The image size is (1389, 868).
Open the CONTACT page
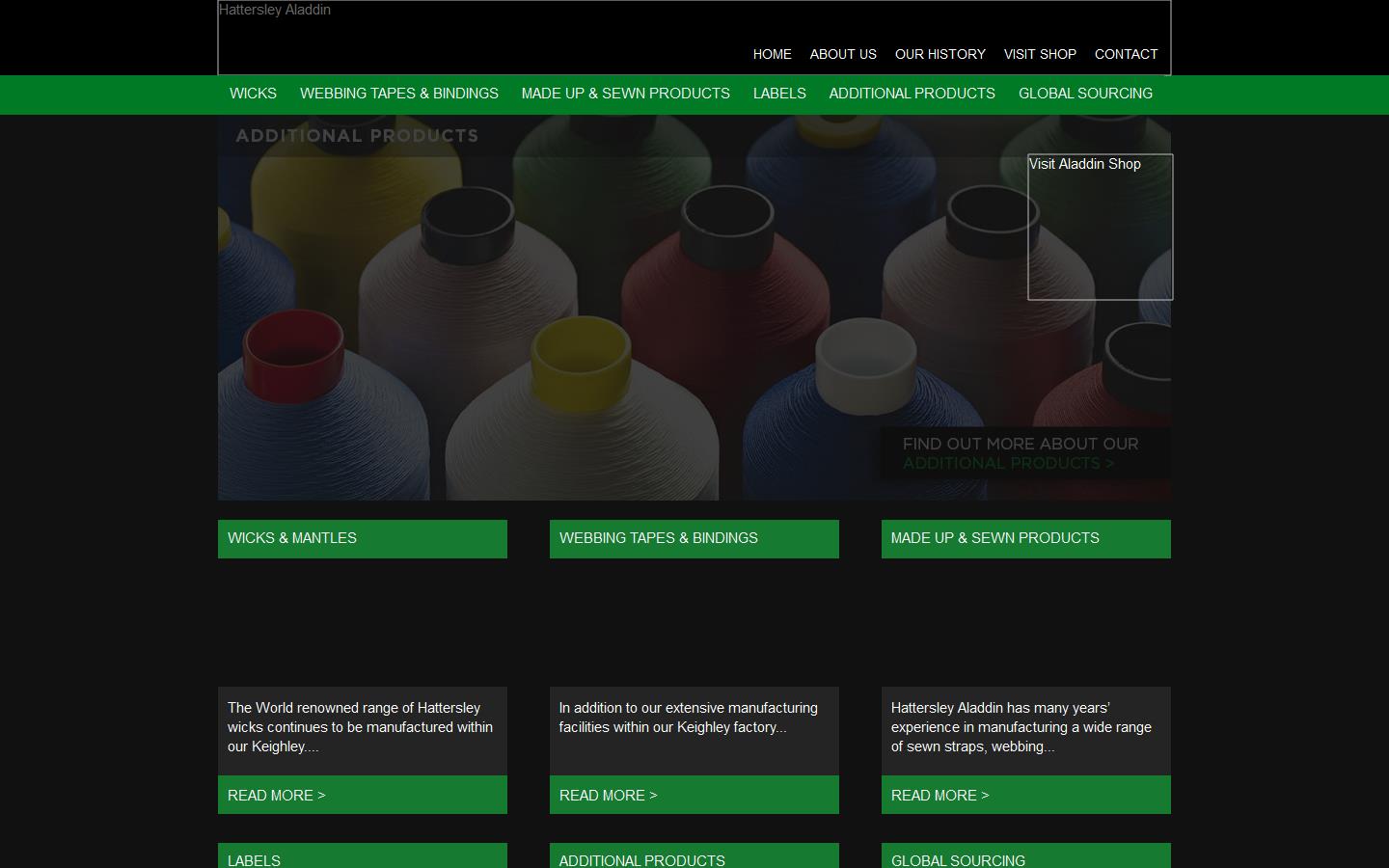click(1126, 54)
